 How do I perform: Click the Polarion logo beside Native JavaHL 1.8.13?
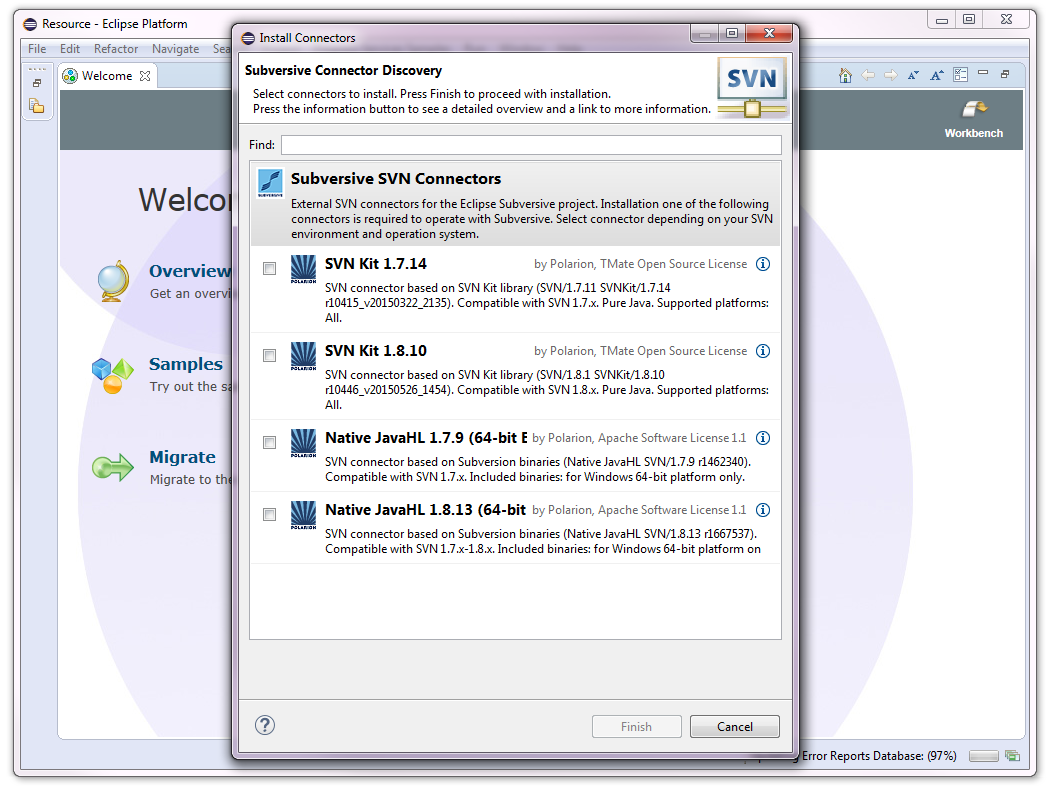pyautogui.click(x=303, y=515)
